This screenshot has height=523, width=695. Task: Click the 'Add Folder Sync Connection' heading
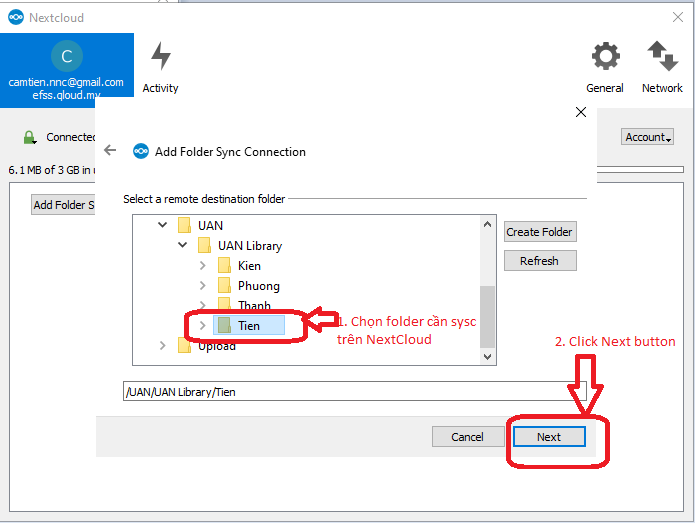[x=230, y=152]
